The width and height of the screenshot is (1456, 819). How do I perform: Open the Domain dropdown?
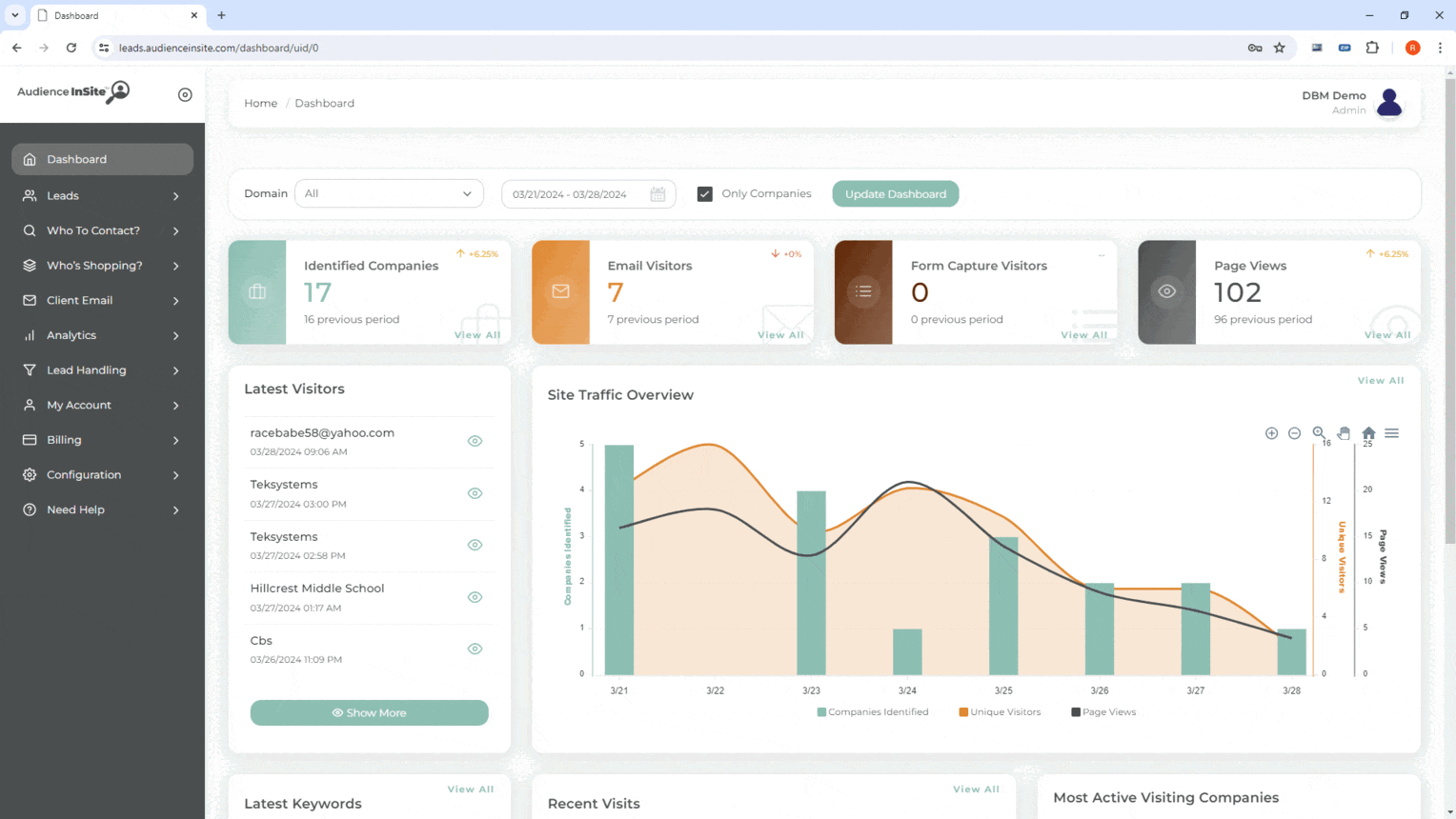pos(389,194)
